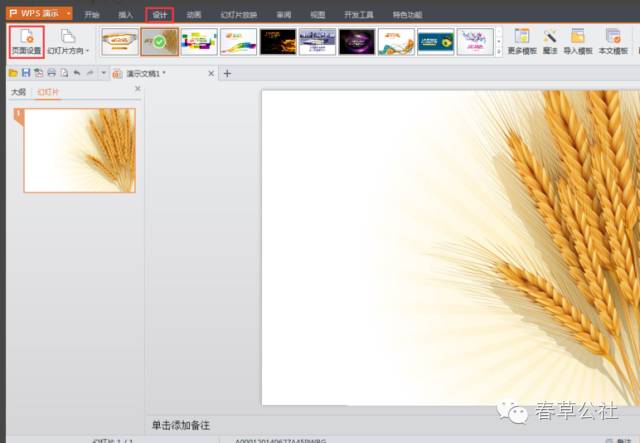Screen dimensions: 640x443
Task: Open the 开发工具 (Developer Tools) tab
Action: 359,15
